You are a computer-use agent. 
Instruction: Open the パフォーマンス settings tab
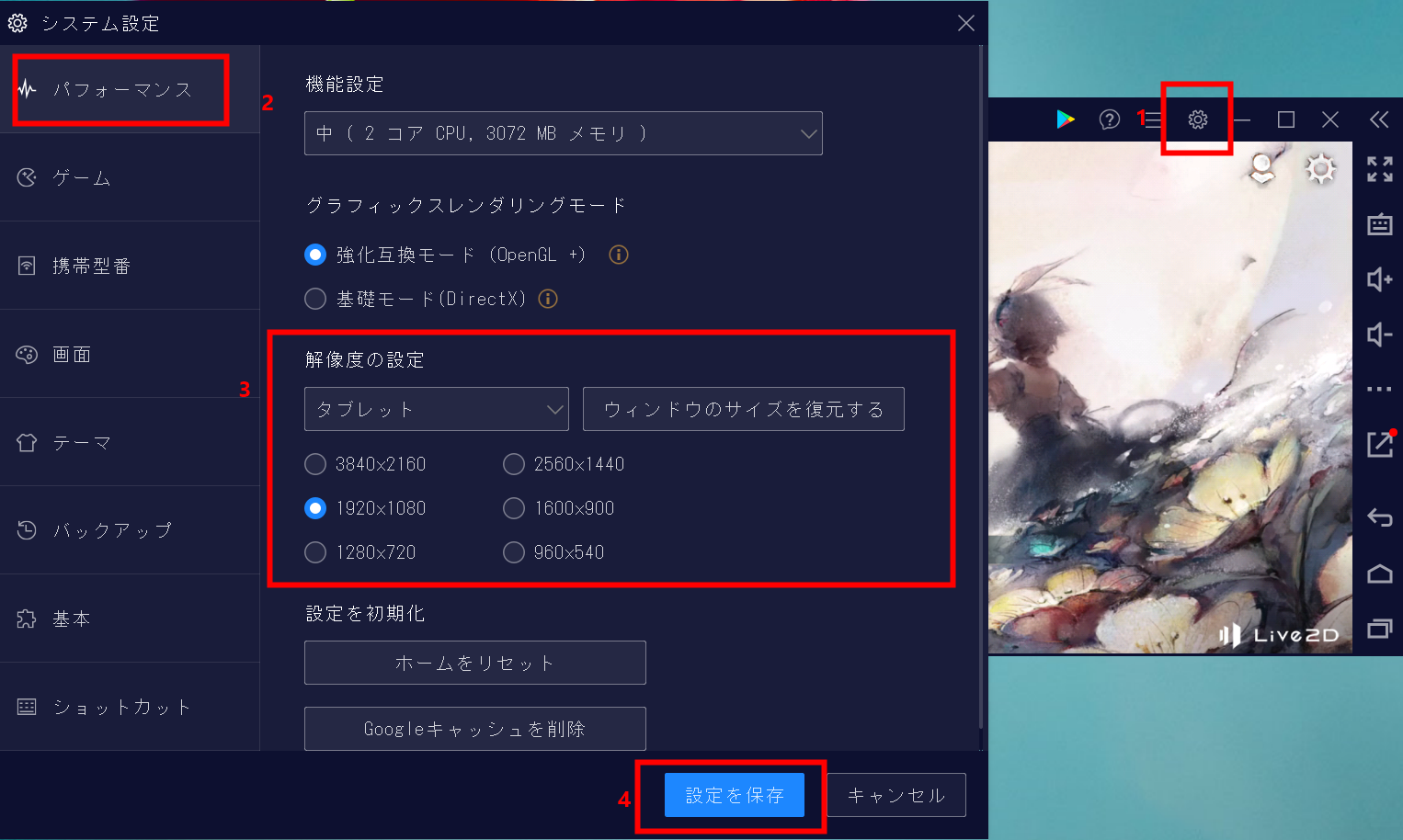pos(130,89)
